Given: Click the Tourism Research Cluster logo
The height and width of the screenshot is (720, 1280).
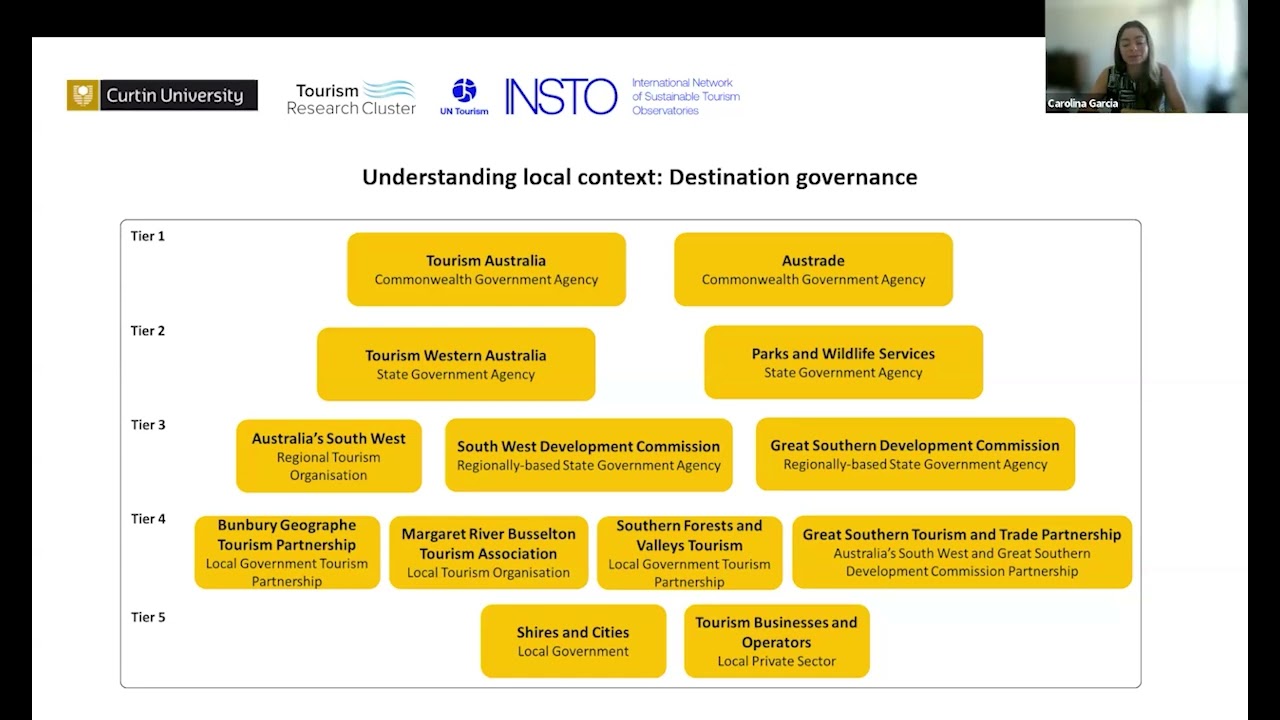Looking at the screenshot, I should pos(351,98).
